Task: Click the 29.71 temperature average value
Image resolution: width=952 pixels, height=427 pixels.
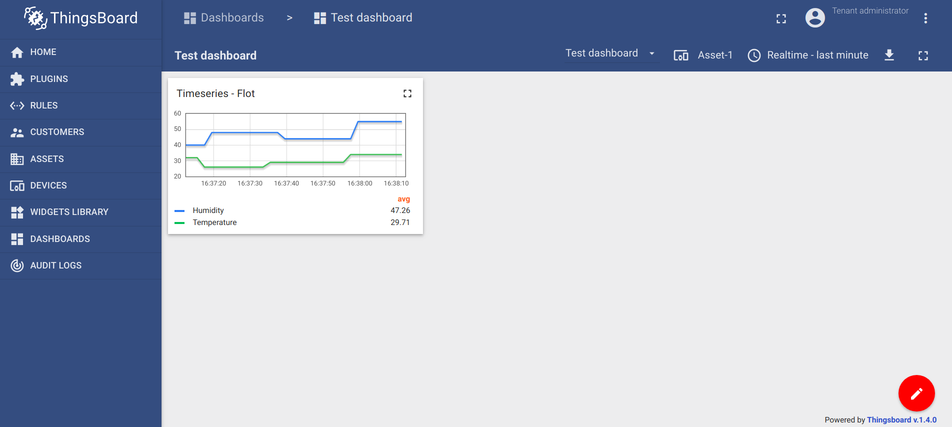Action: point(400,222)
